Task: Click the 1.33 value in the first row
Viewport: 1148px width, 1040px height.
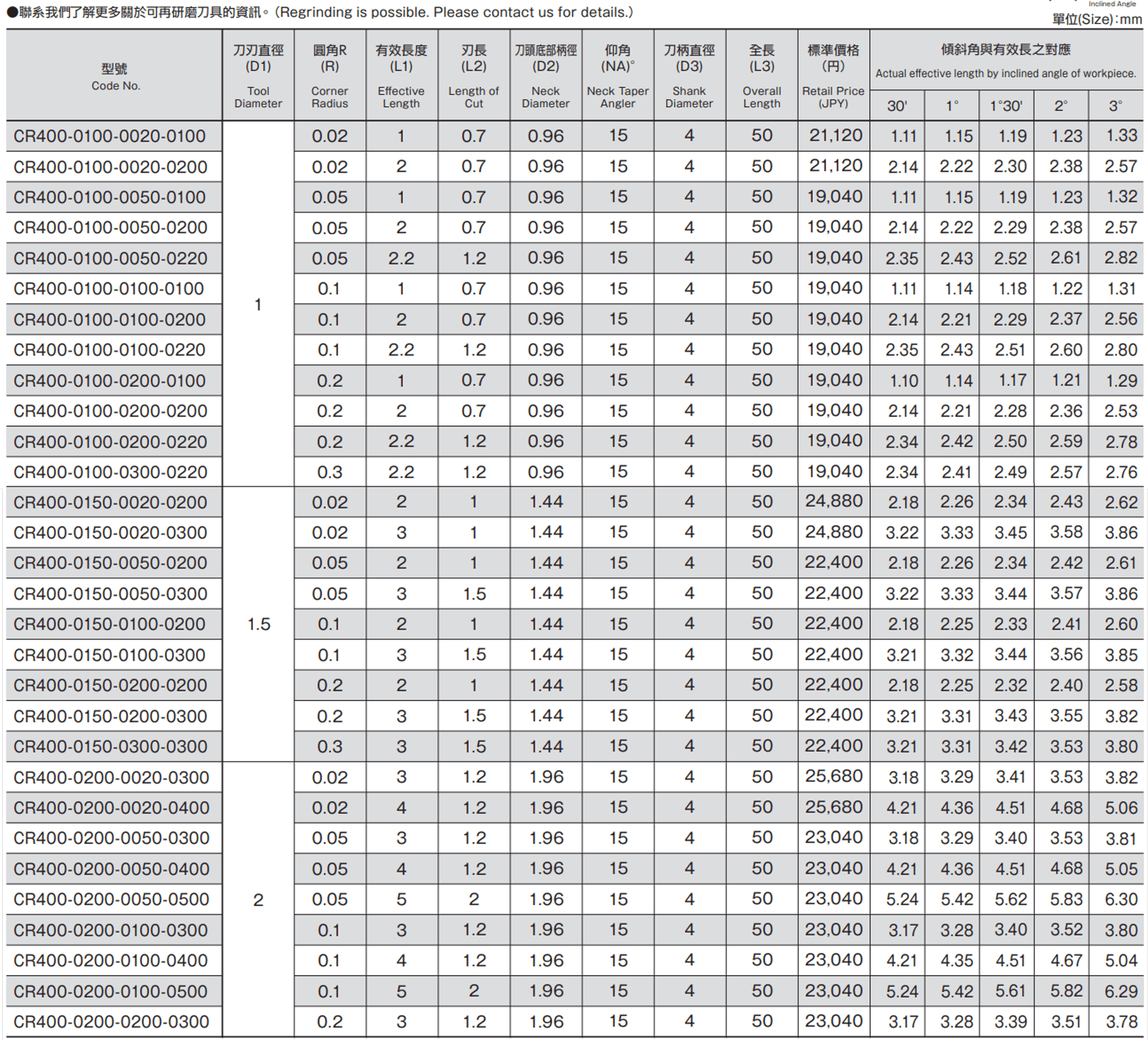Action: click(x=1122, y=135)
